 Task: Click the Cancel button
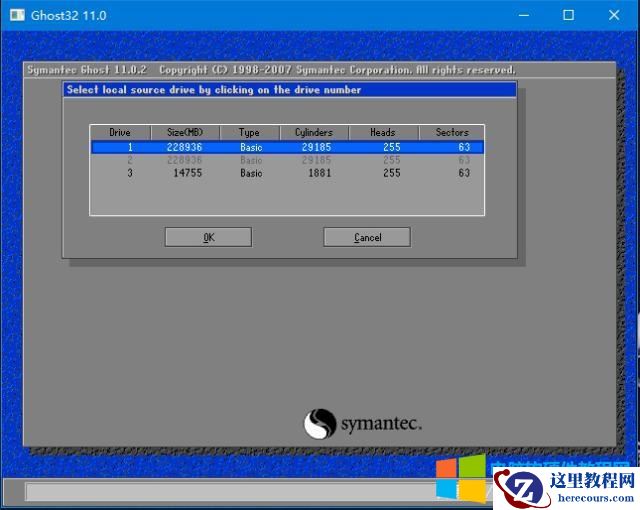[x=367, y=237]
